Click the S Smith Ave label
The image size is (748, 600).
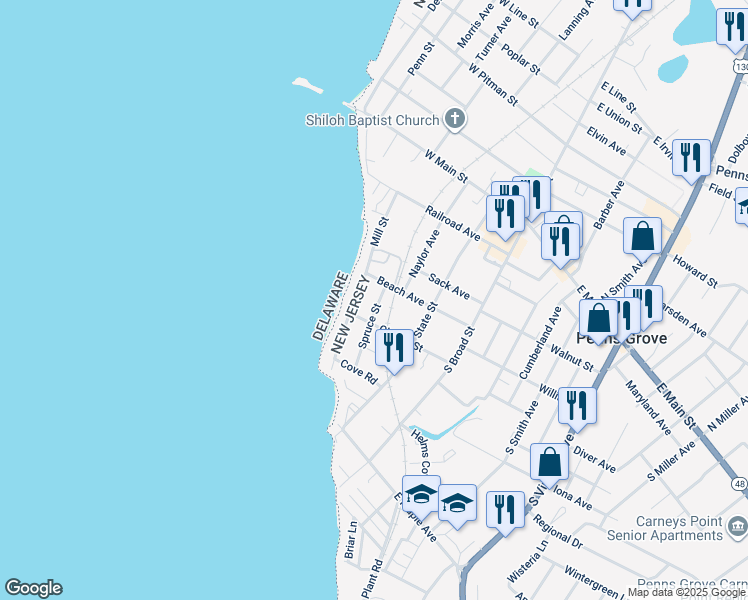click(x=522, y=427)
